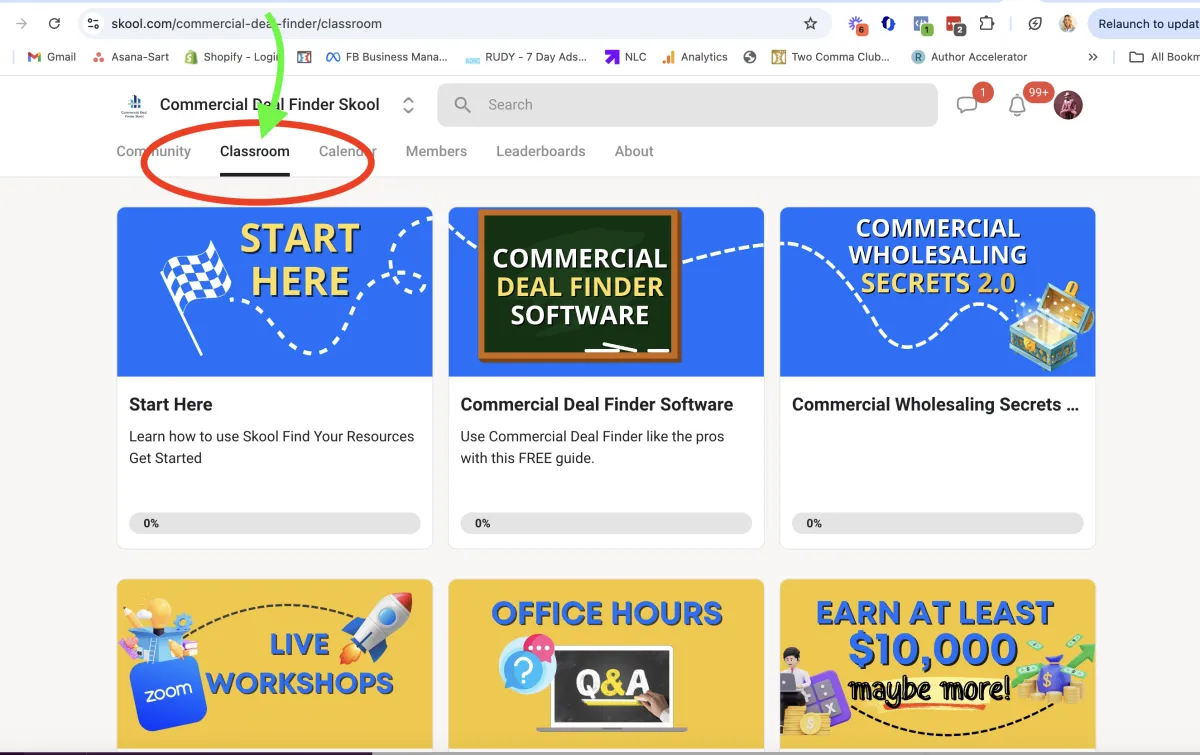The width and height of the screenshot is (1200, 755).
Task: Click the Commercial Deal Finder Skool group name
Action: pos(270,104)
